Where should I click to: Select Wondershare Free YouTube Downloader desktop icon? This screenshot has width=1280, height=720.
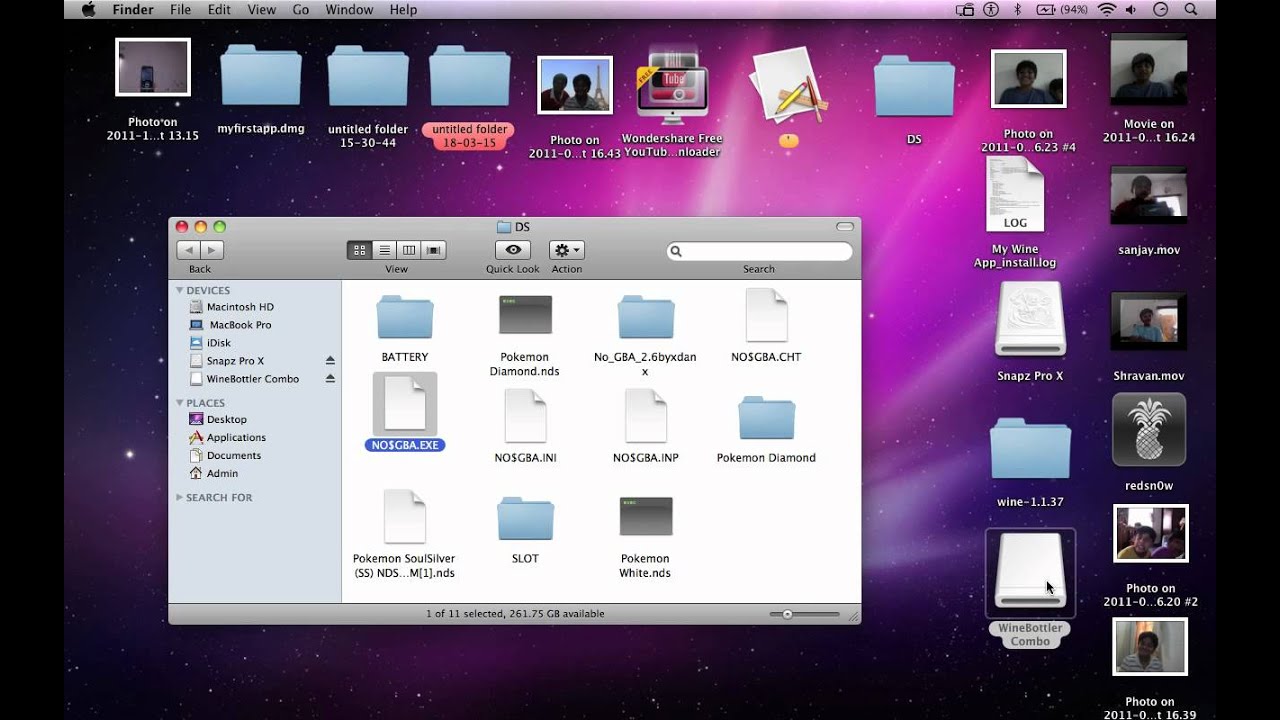coord(672,85)
